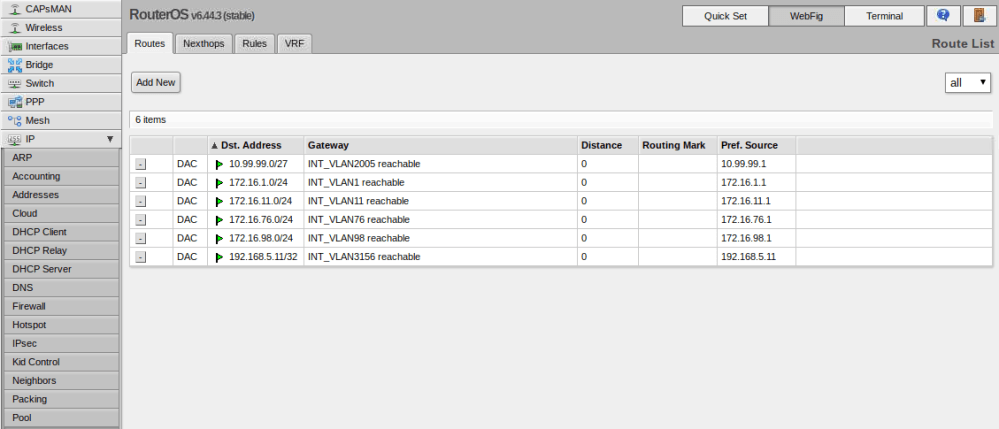Open Addresses in the IP menu
The width and height of the screenshot is (999, 429).
(x=60, y=194)
